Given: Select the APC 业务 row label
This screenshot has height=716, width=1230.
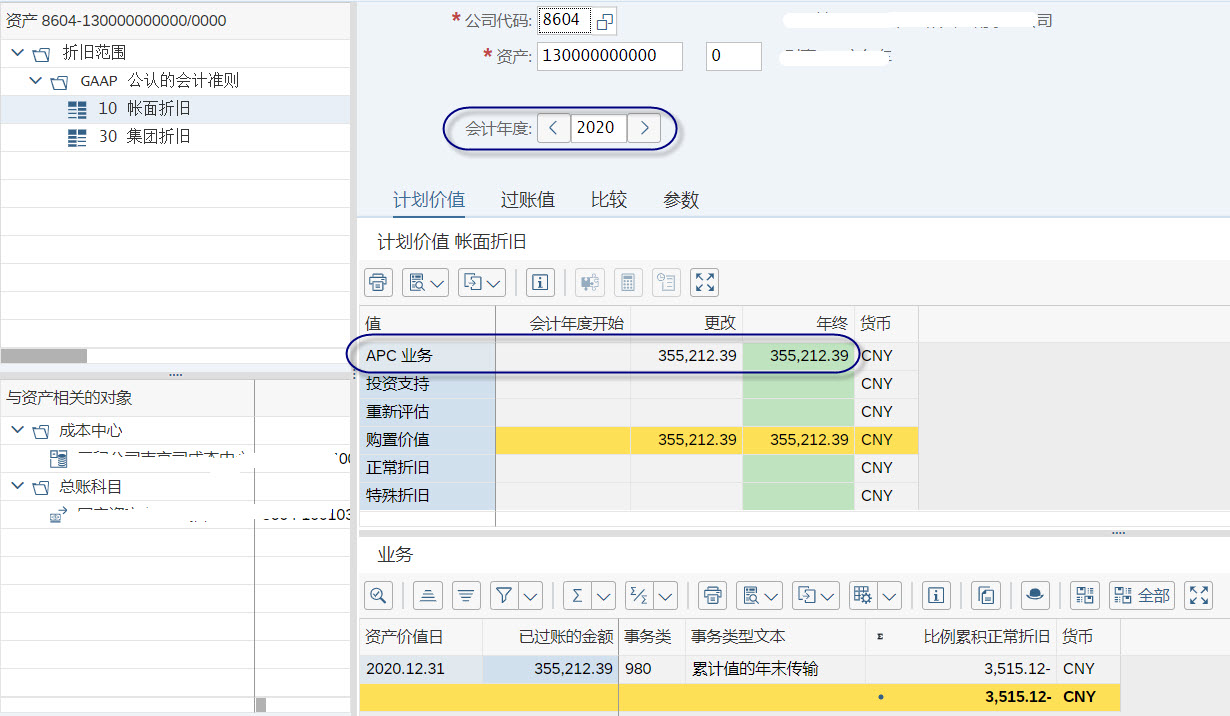Looking at the screenshot, I should pyautogui.click(x=428, y=356).
